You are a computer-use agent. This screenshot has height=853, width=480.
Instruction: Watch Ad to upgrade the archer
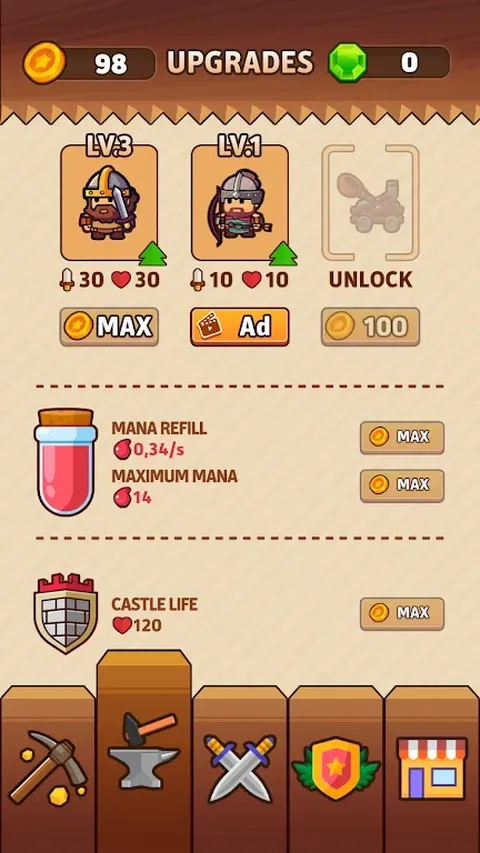[240, 326]
